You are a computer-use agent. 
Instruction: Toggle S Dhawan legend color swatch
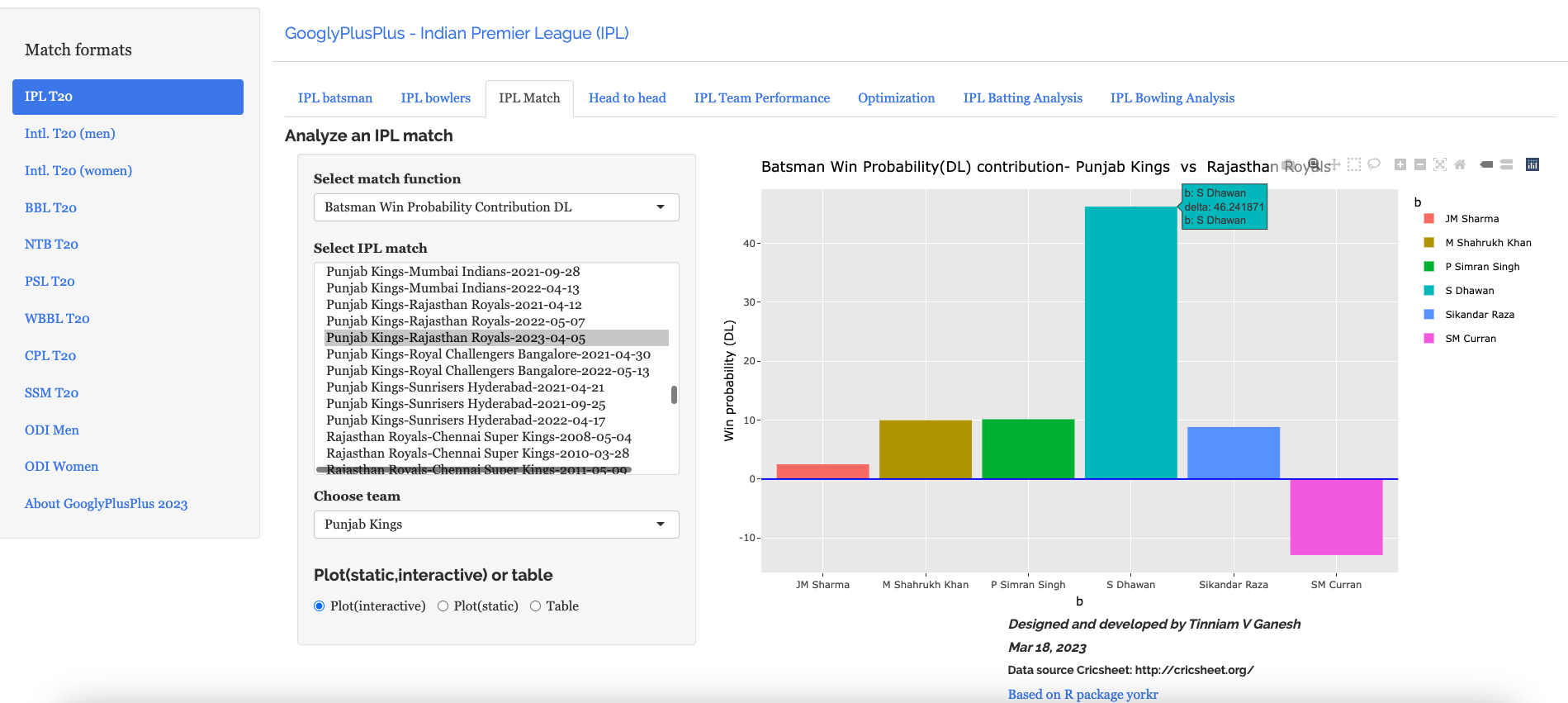pyautogui.click(x=1428, y=291)
